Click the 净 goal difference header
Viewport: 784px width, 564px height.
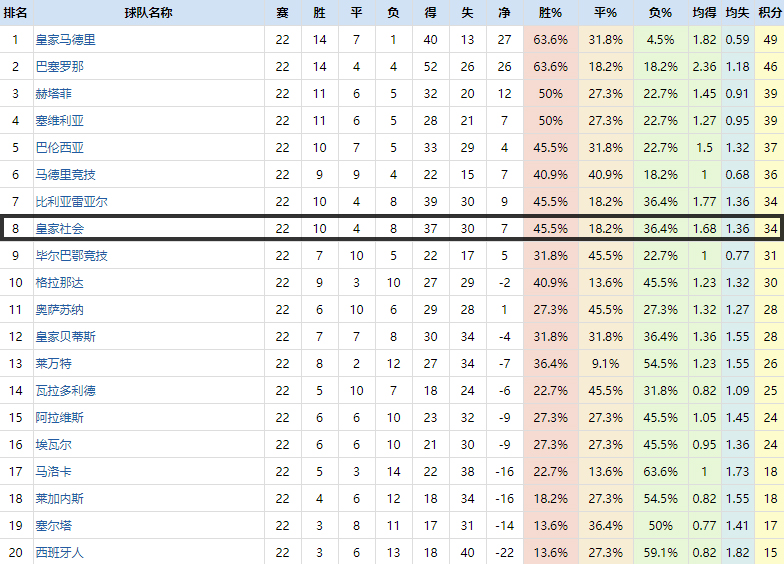pyautogui.click(x=504, y=13)
